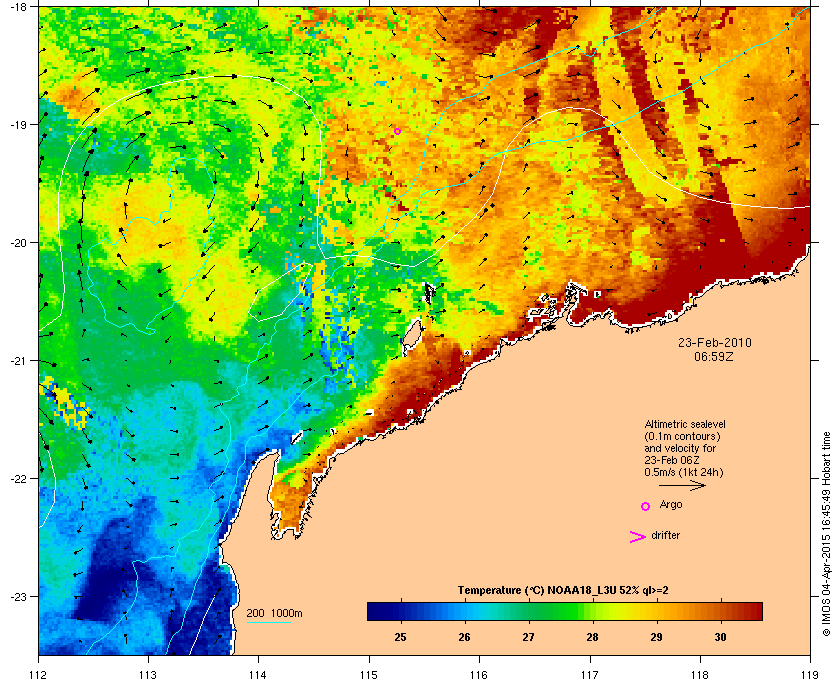
Task: Click the magenta Argo circle in legend
Action: (646, 506)
